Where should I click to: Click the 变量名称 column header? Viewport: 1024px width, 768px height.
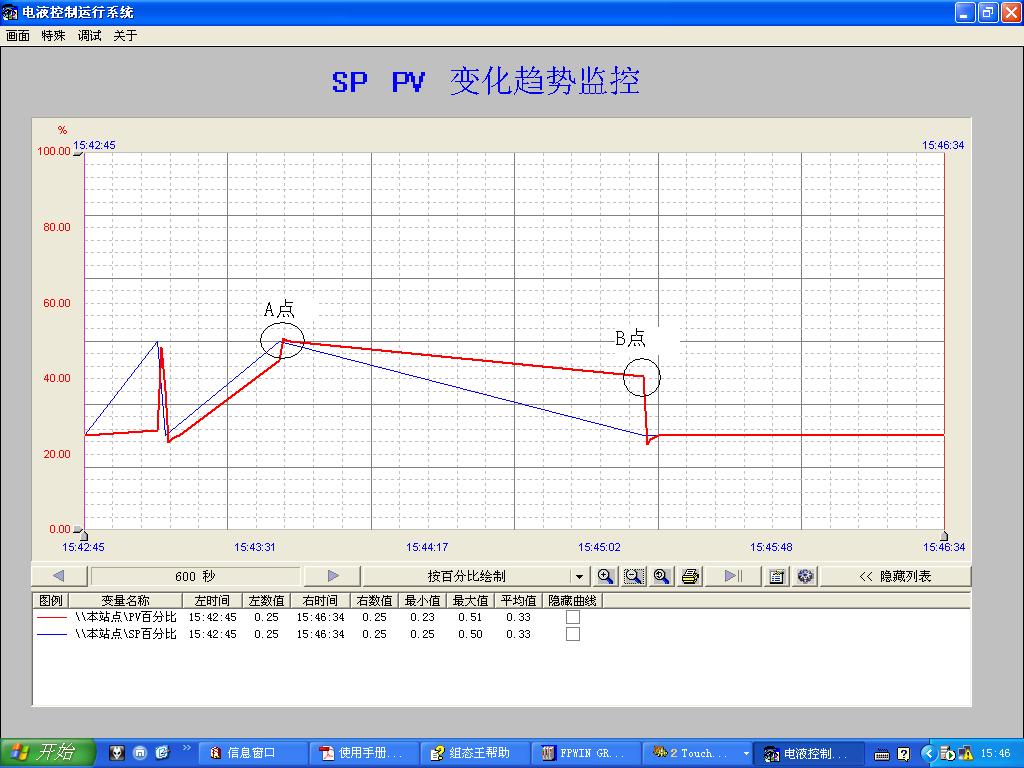(x=125, y=600)
